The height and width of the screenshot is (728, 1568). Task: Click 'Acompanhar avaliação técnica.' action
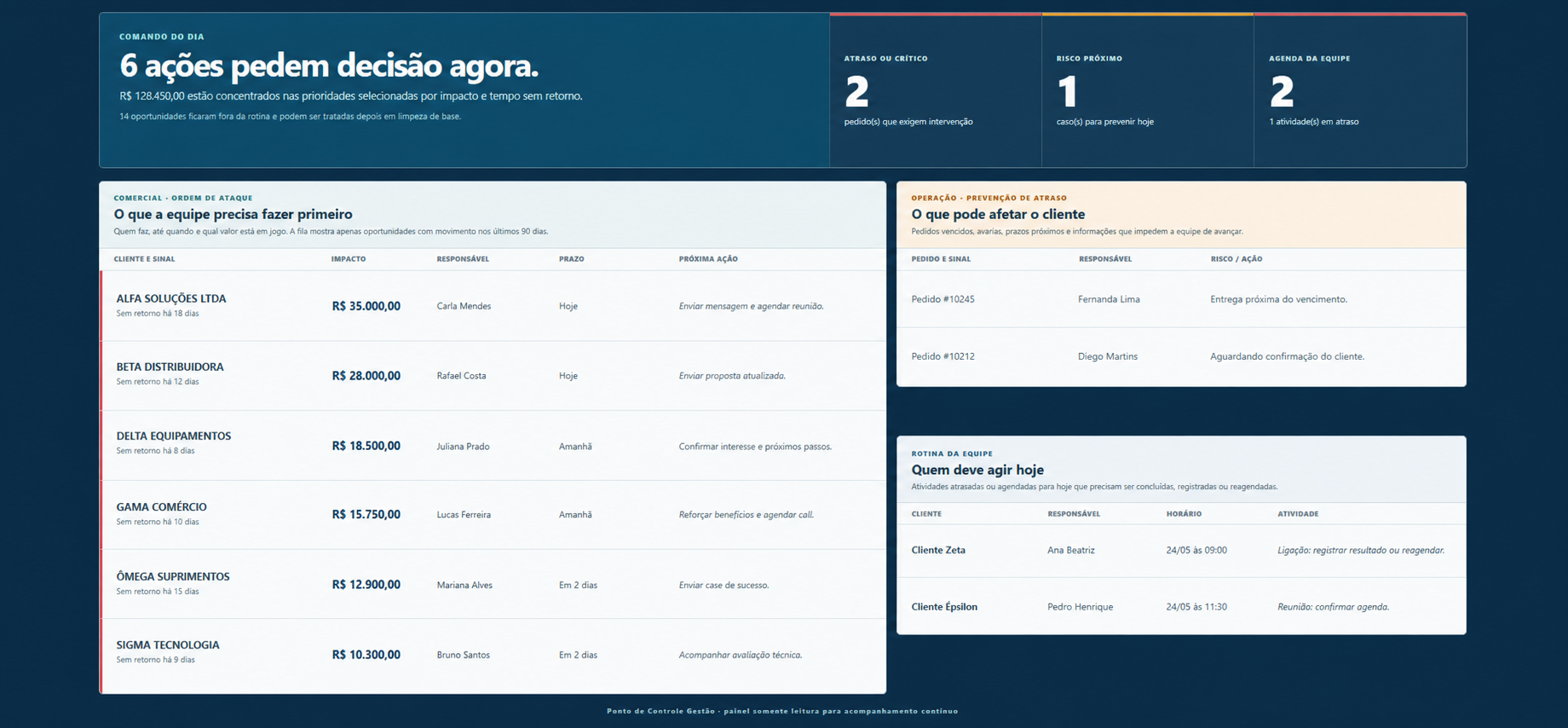pos(740,655)
